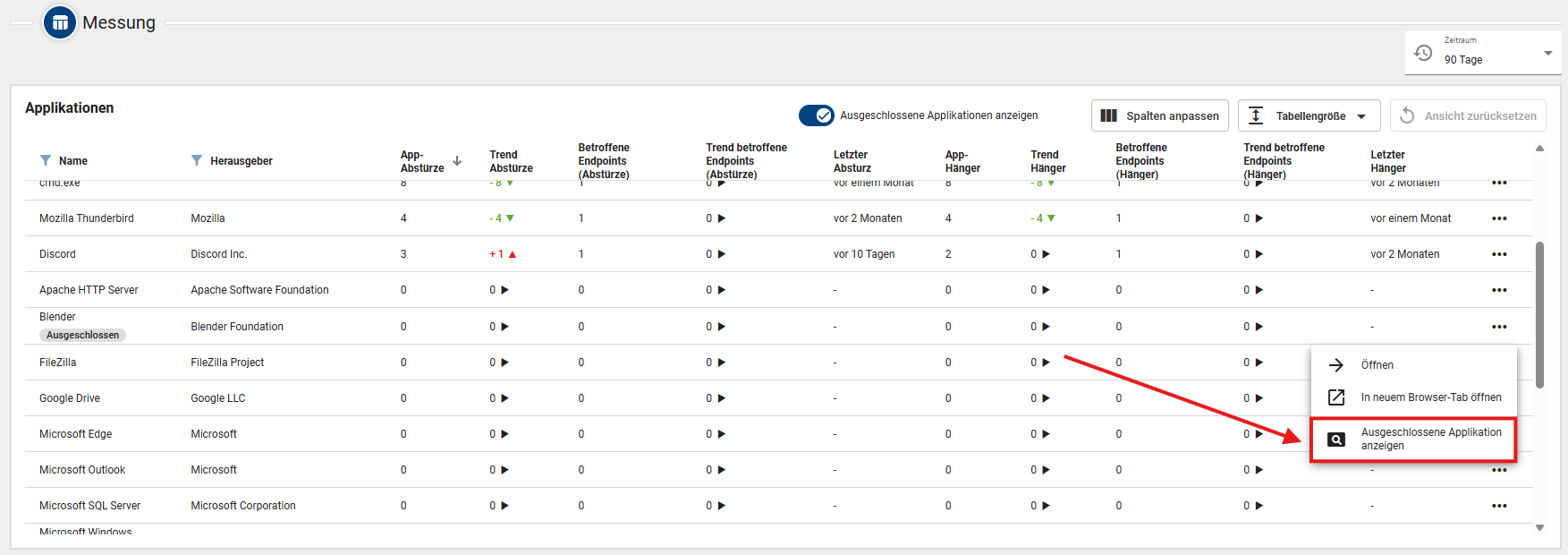Click the Letzter Absturz column header
The height and width of the screenshot is (555, 1568).
[x=852, y=161]
